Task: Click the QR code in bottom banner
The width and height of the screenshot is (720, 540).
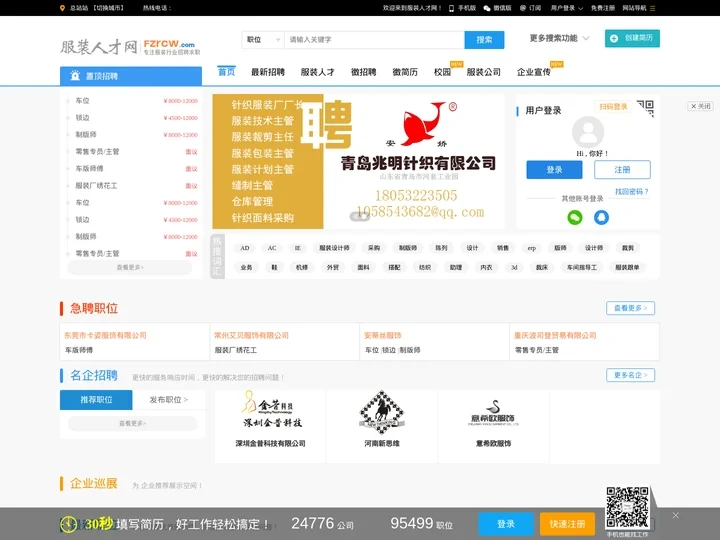Action: [x=627, y=507]
